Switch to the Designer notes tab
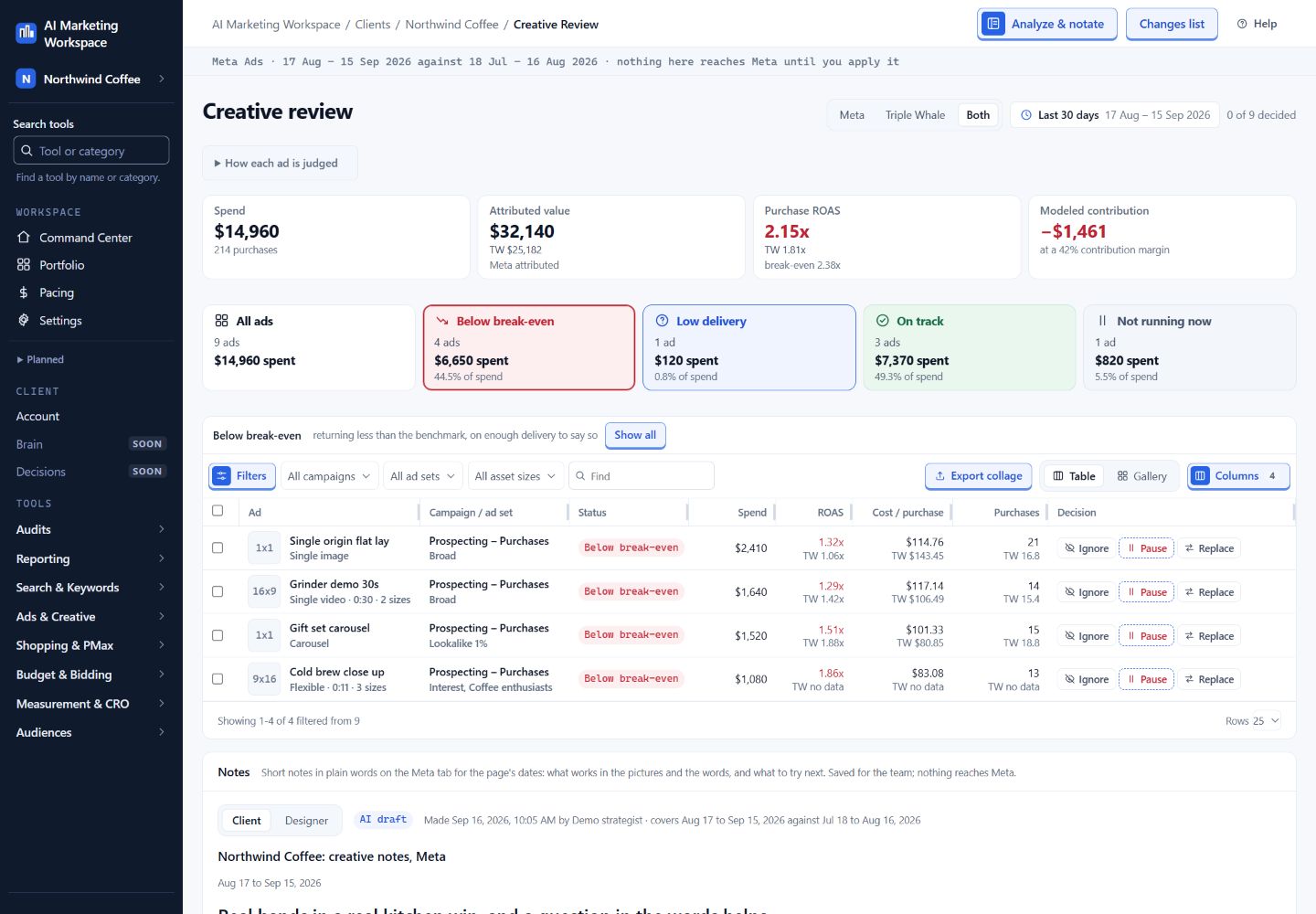Viewport: 1316px width, 914px height. 306,821
